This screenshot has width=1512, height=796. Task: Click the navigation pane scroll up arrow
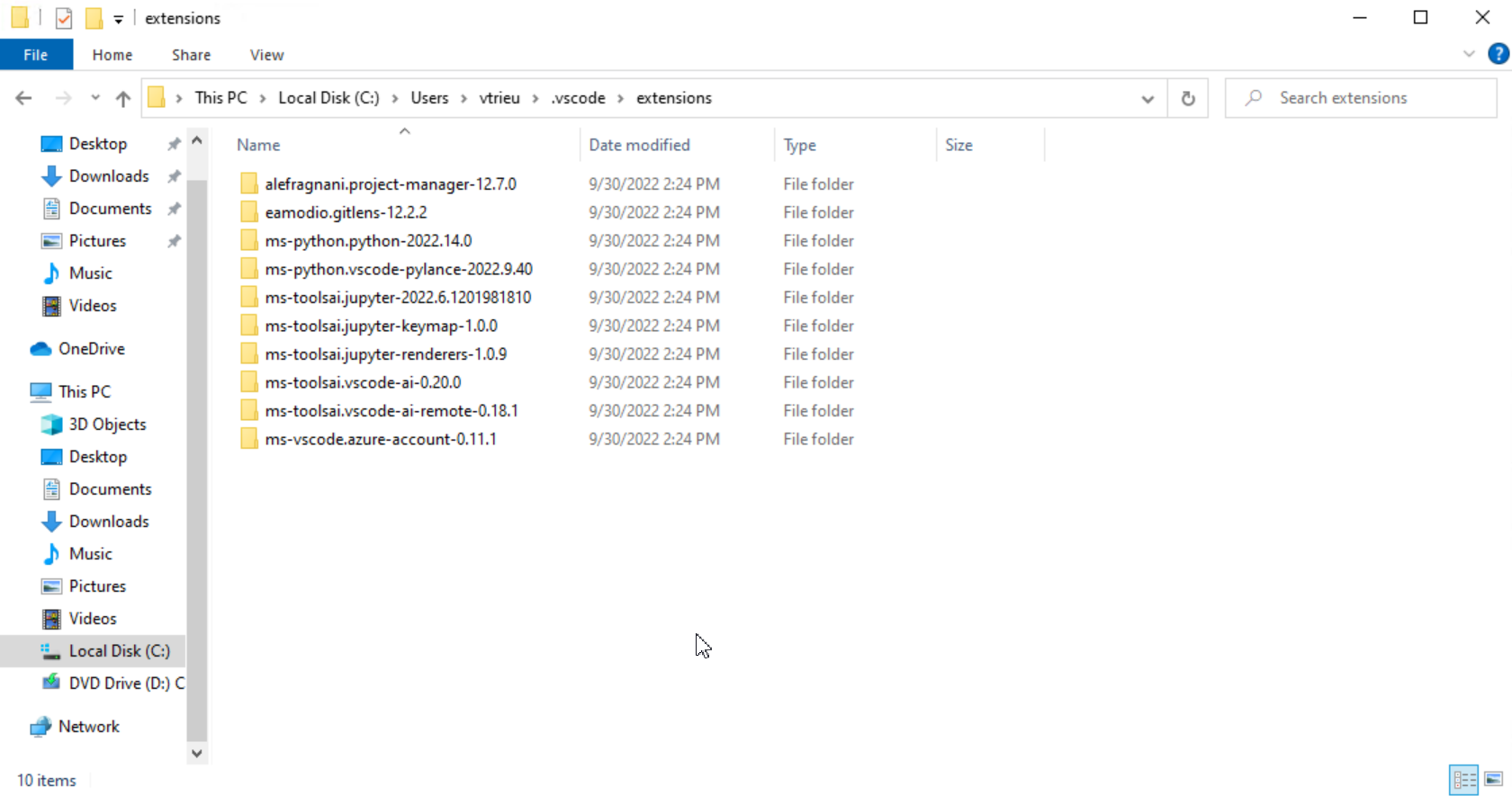pyautogui.click(x=197, y=140)
